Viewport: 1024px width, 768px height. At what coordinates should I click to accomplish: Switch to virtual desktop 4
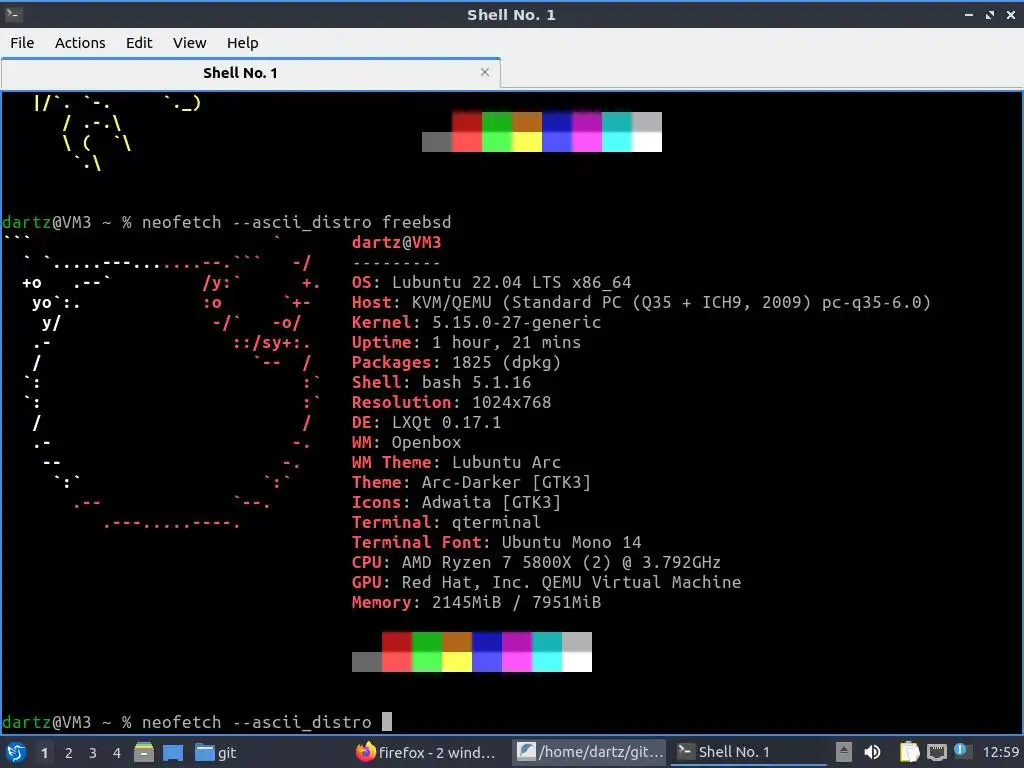pos(117,753)
